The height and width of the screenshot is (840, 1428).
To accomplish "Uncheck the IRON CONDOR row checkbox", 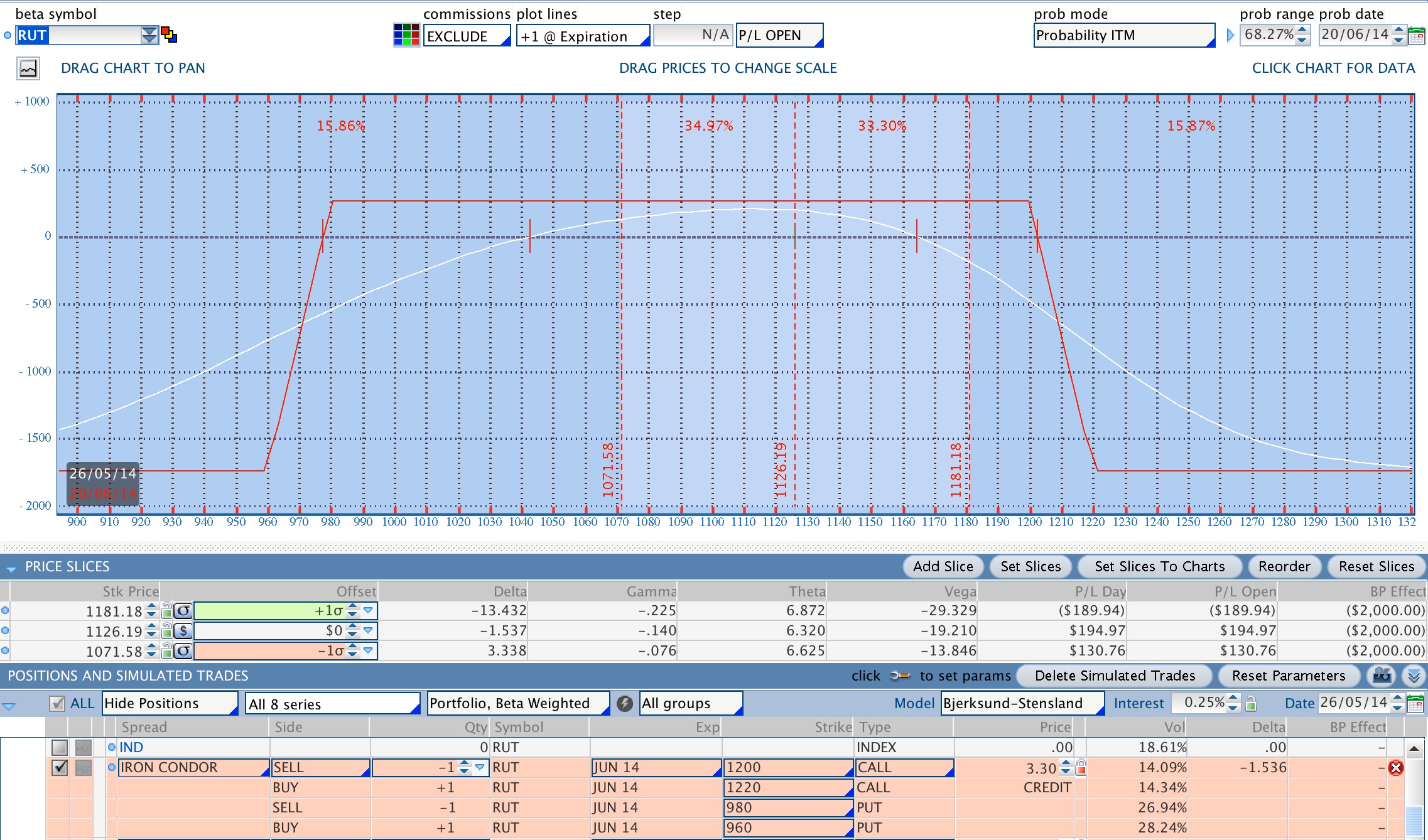I will click(x=60, y=767).
